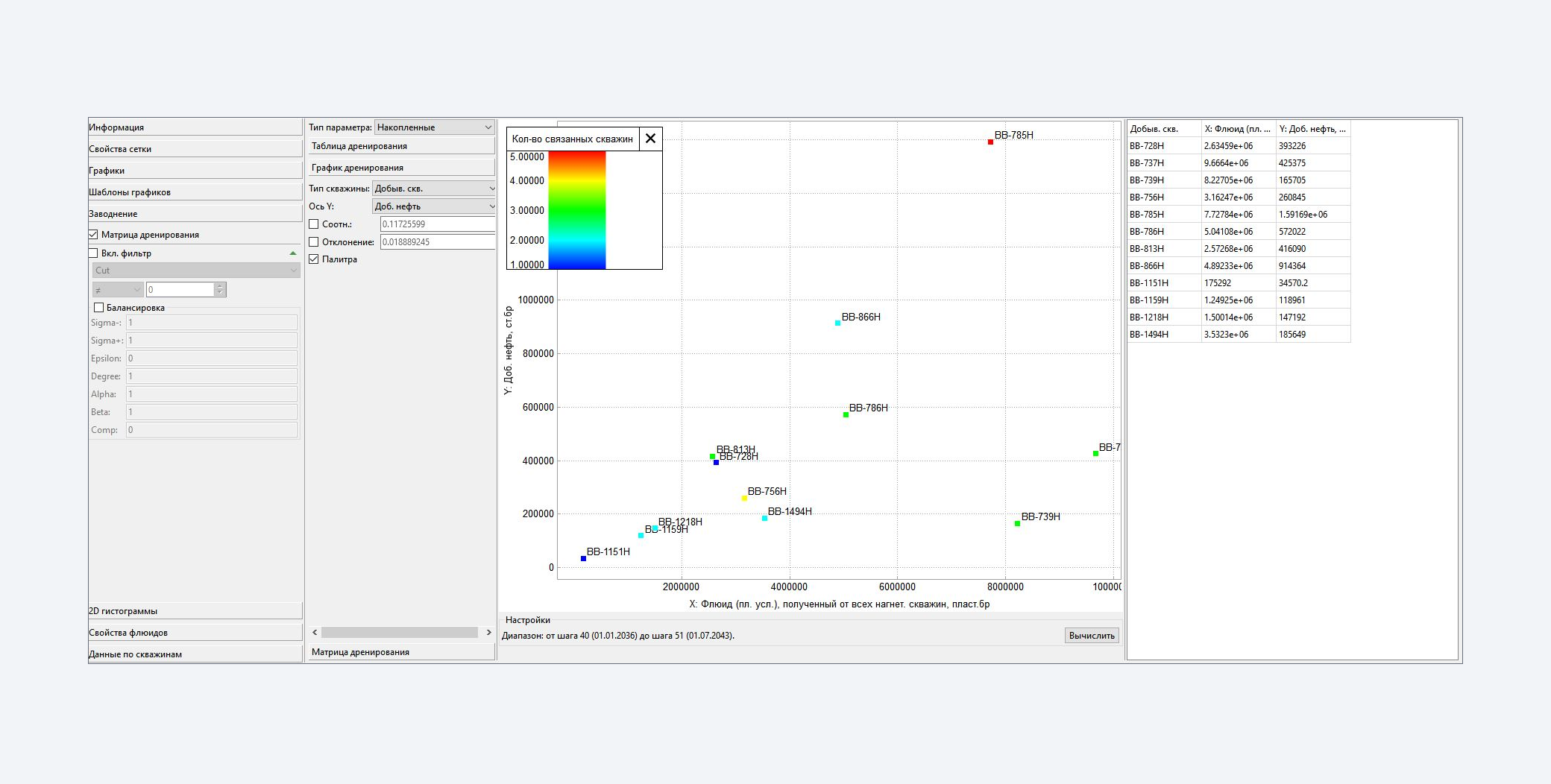Select the ВВ-1218Н table row
Screen dimensions: 1551x784
pos(1239,317)
